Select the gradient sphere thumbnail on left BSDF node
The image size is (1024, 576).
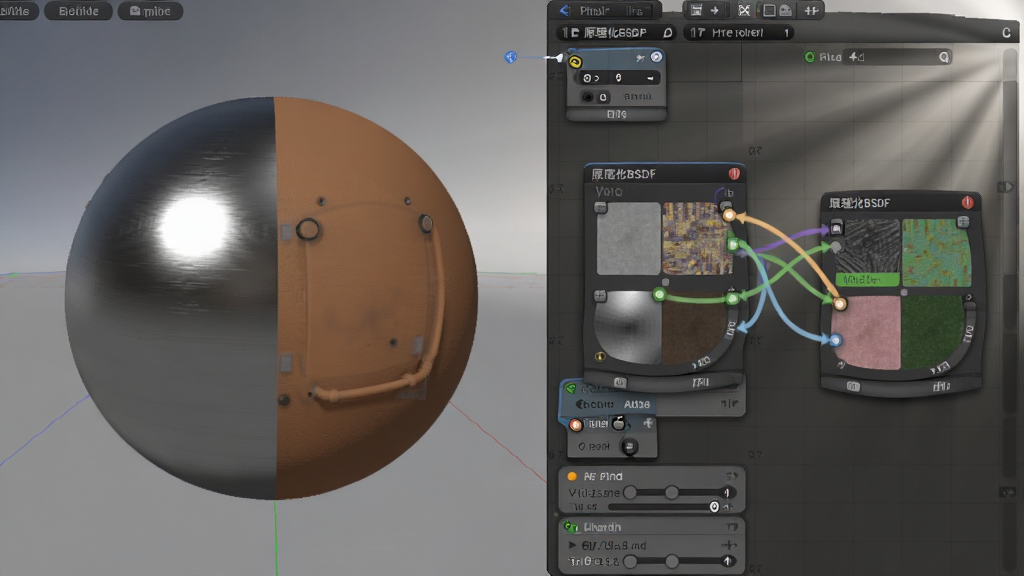(x=627, y=327)
